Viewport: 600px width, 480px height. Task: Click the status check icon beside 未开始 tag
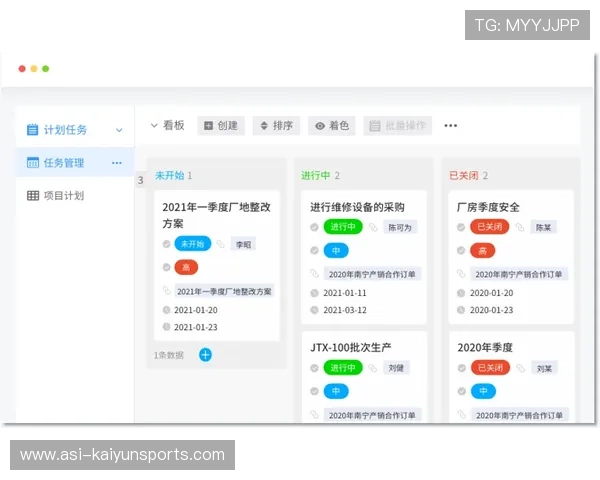(166, 244)
